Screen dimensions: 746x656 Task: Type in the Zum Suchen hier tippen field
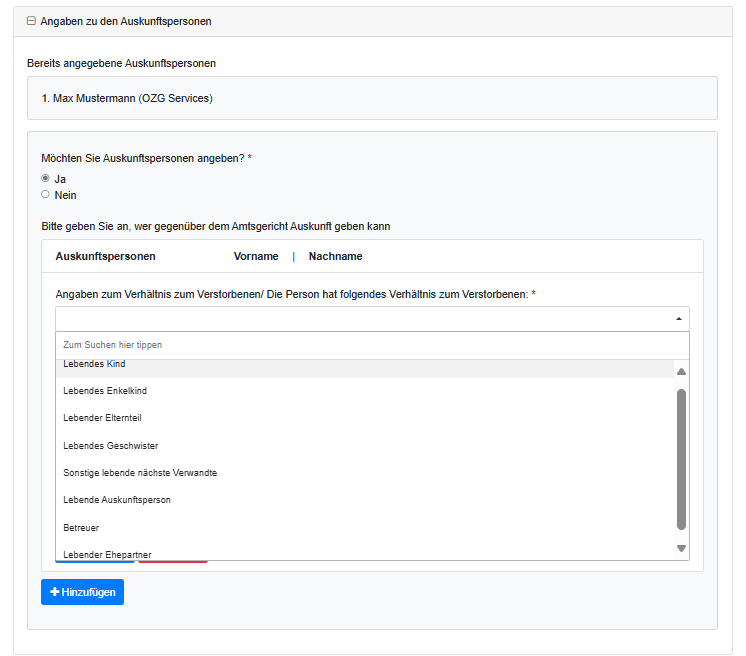(371, 345)
